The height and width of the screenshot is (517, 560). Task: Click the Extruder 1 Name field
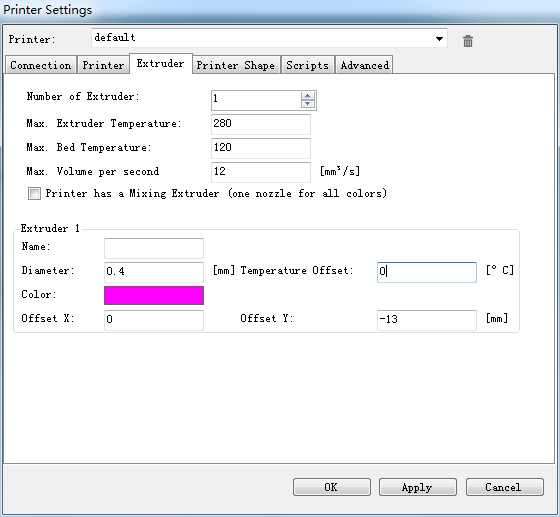(154, 248)
